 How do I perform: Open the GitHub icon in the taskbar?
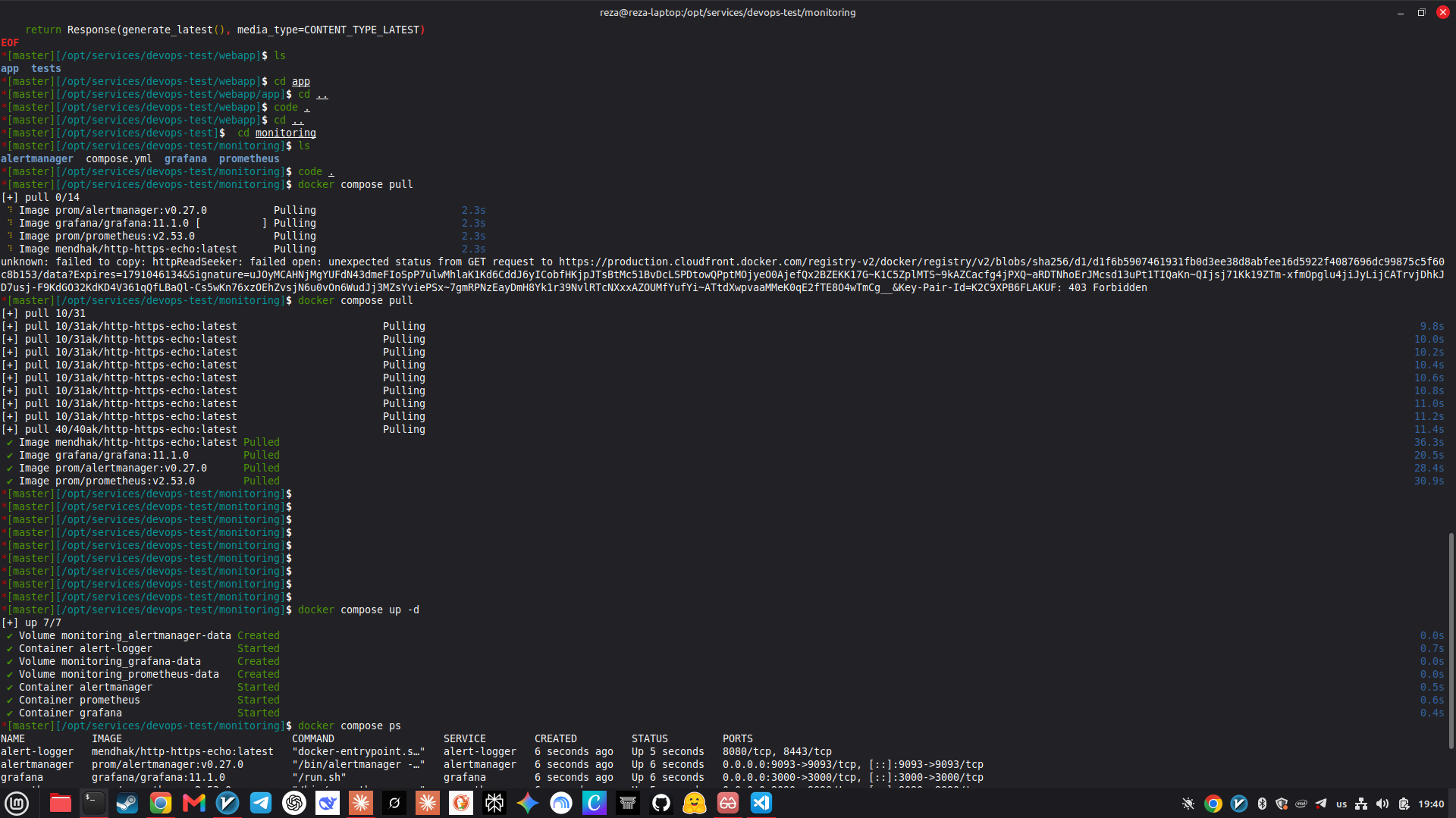coord(661,803)
